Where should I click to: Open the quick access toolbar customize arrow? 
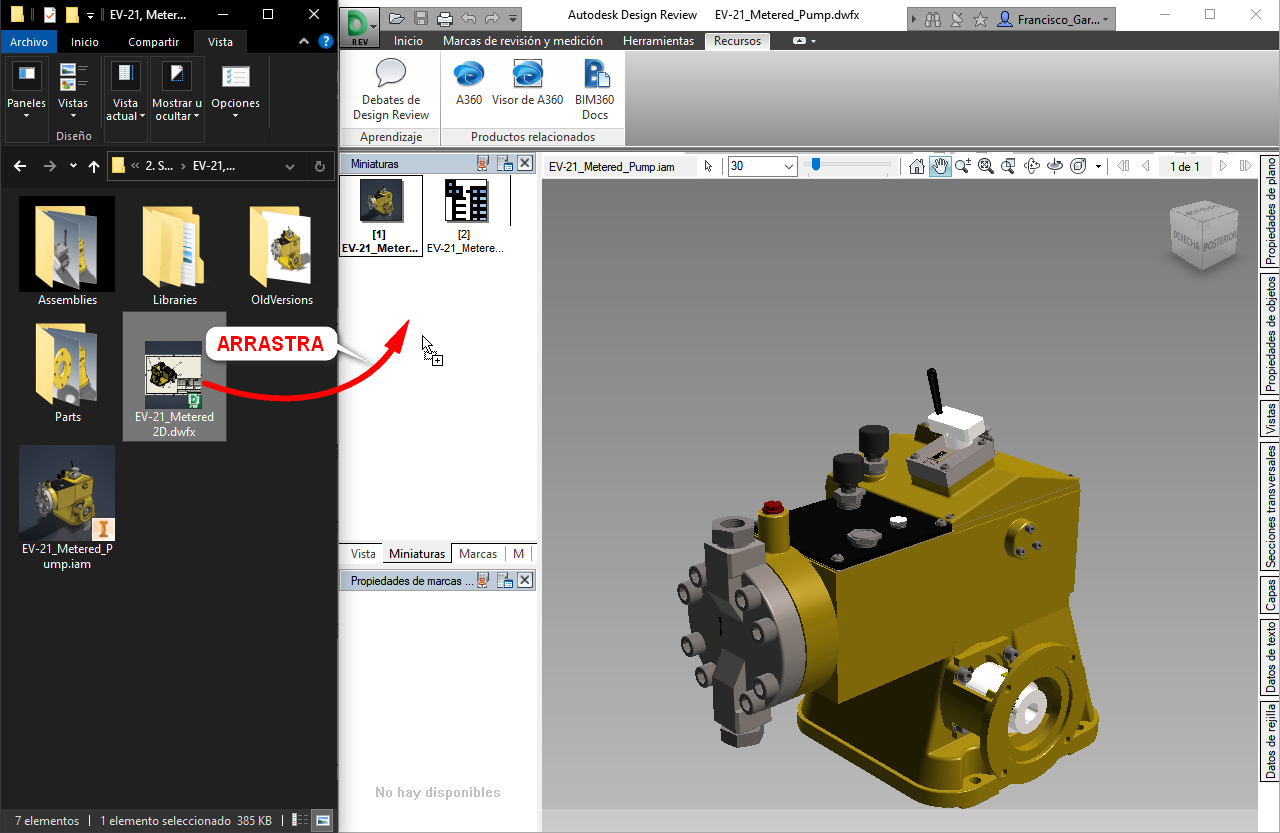513,18
